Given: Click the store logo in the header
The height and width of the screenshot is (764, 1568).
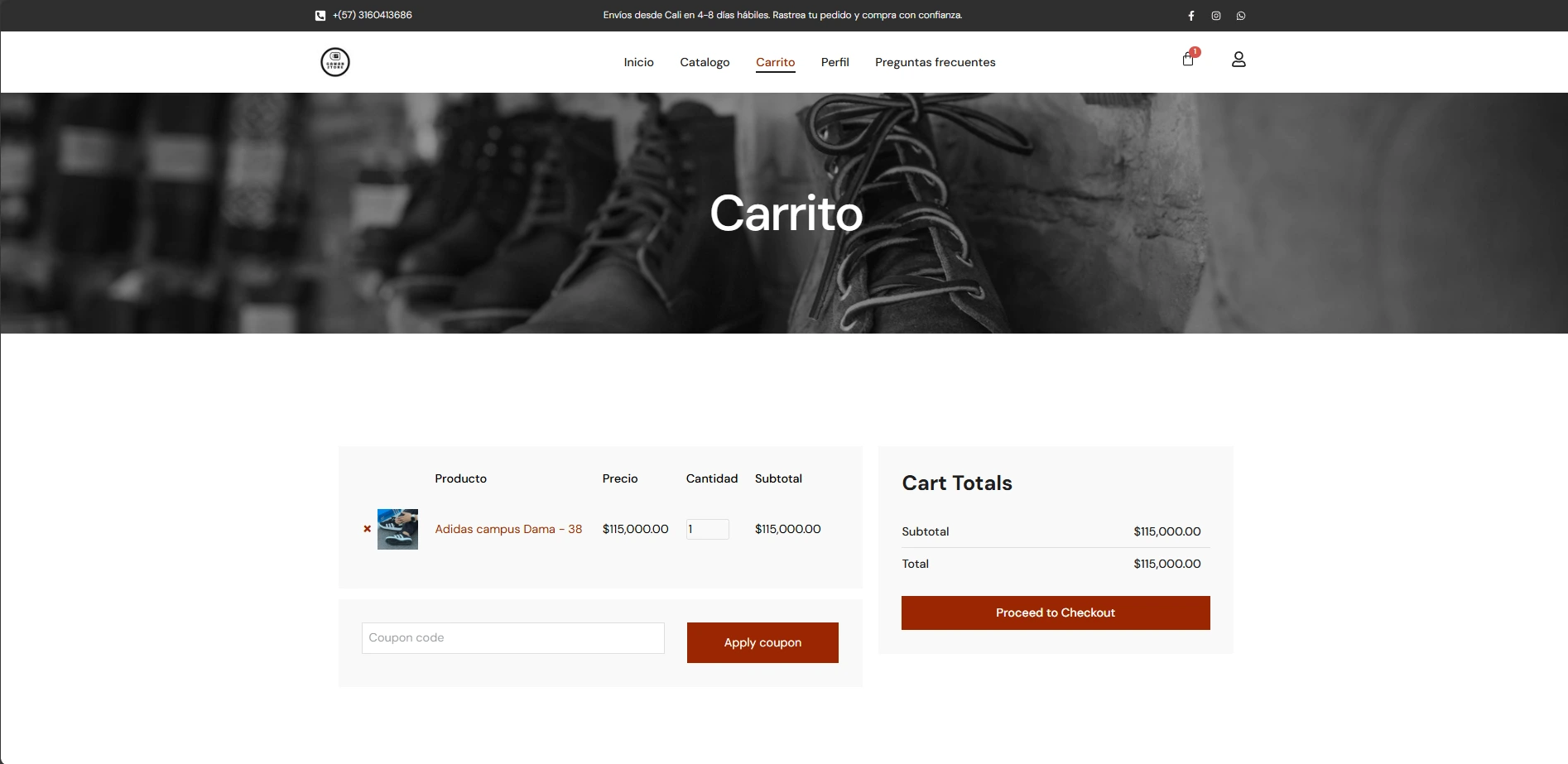Looking at the screenshot, I should click(334, 61).
